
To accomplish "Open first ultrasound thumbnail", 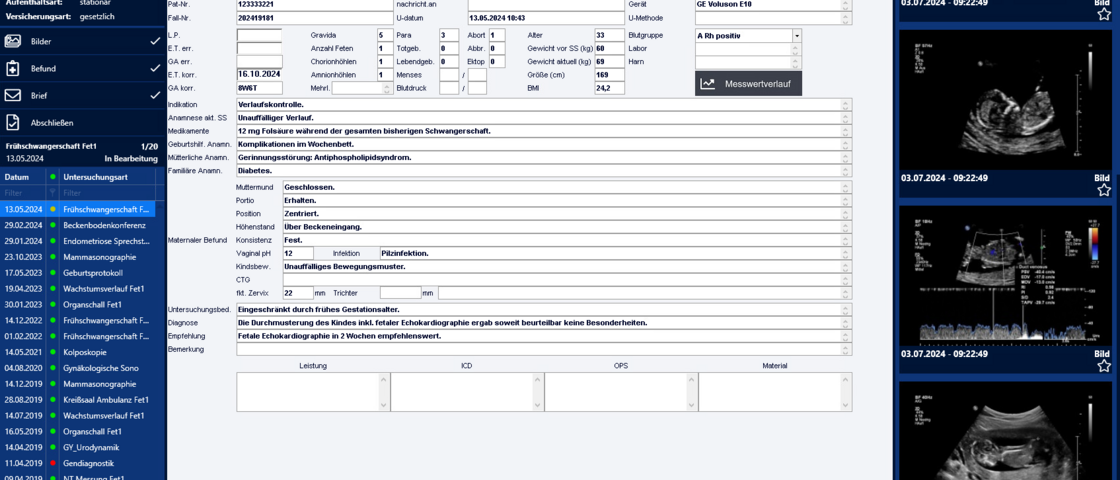I will point(1006,99).
